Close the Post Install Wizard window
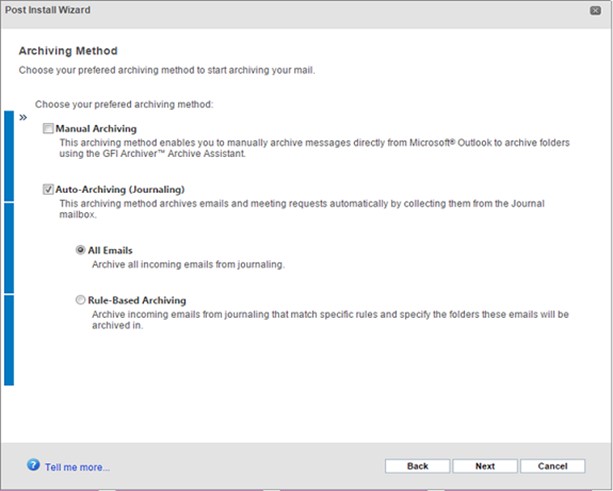This screenshot has width=613, height=491. click(595, 11)
